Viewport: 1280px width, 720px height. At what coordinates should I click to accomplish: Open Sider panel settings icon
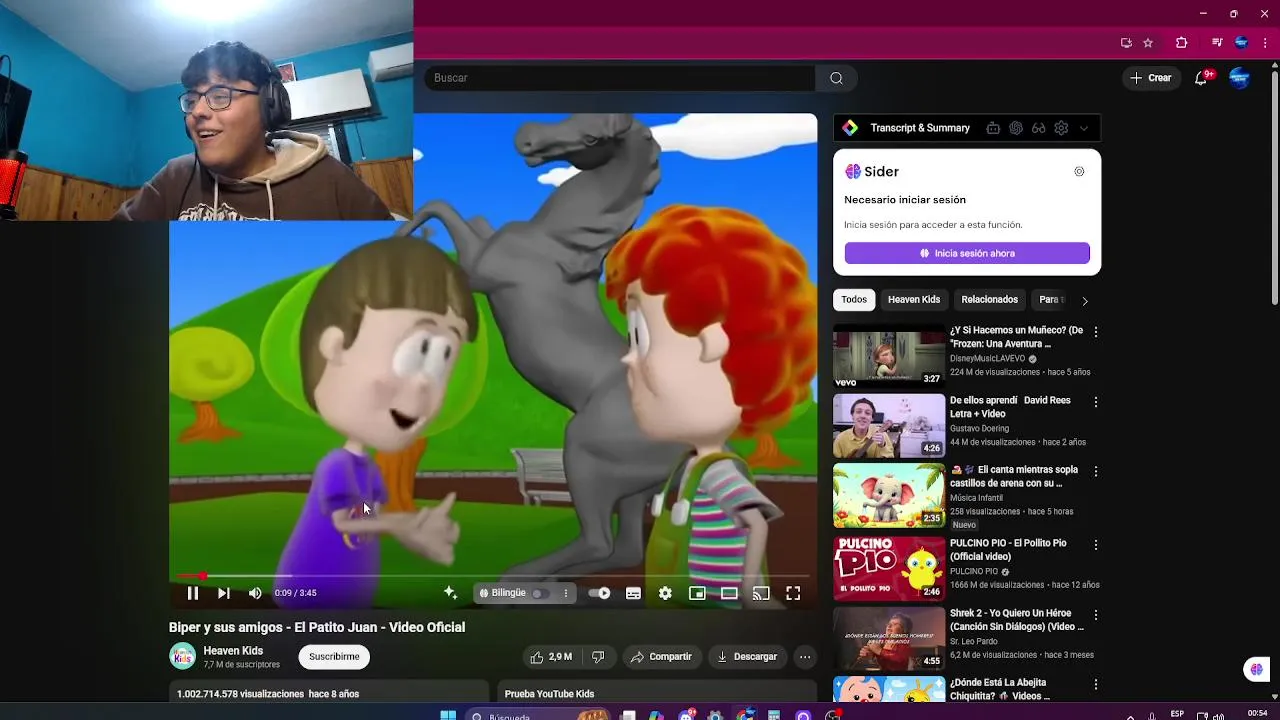coord(1079,172)
